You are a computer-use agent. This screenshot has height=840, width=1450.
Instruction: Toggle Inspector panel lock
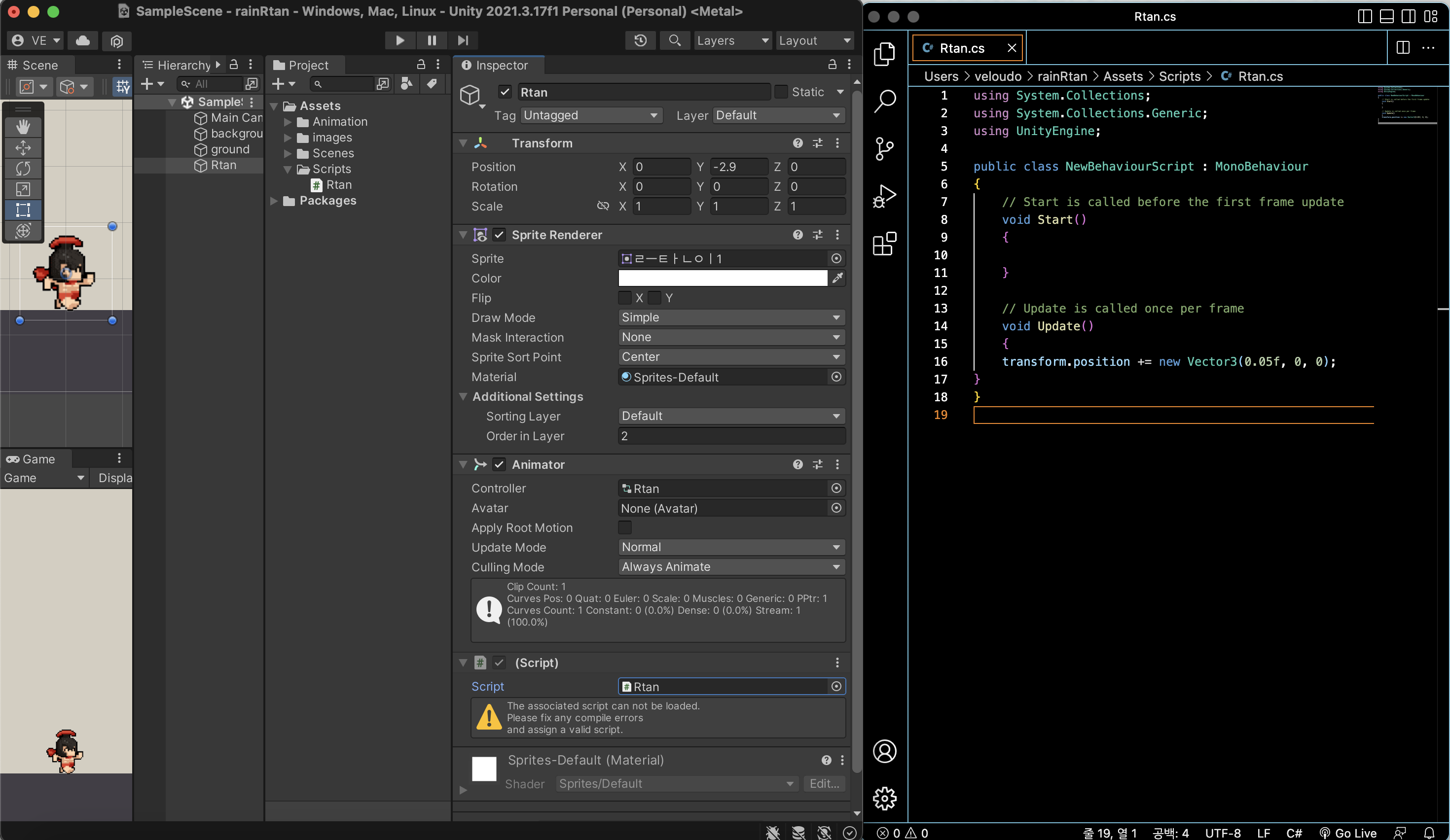[832, 65]
